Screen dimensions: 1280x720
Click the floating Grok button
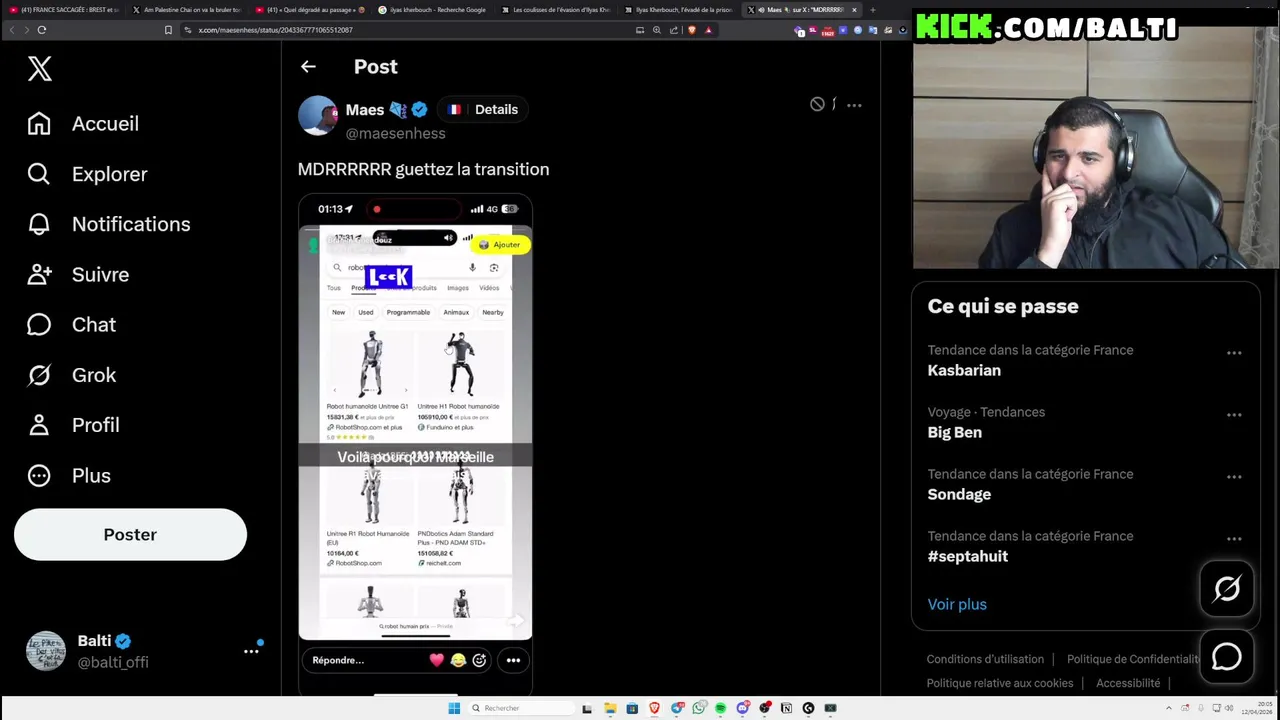click(1227, 589)
